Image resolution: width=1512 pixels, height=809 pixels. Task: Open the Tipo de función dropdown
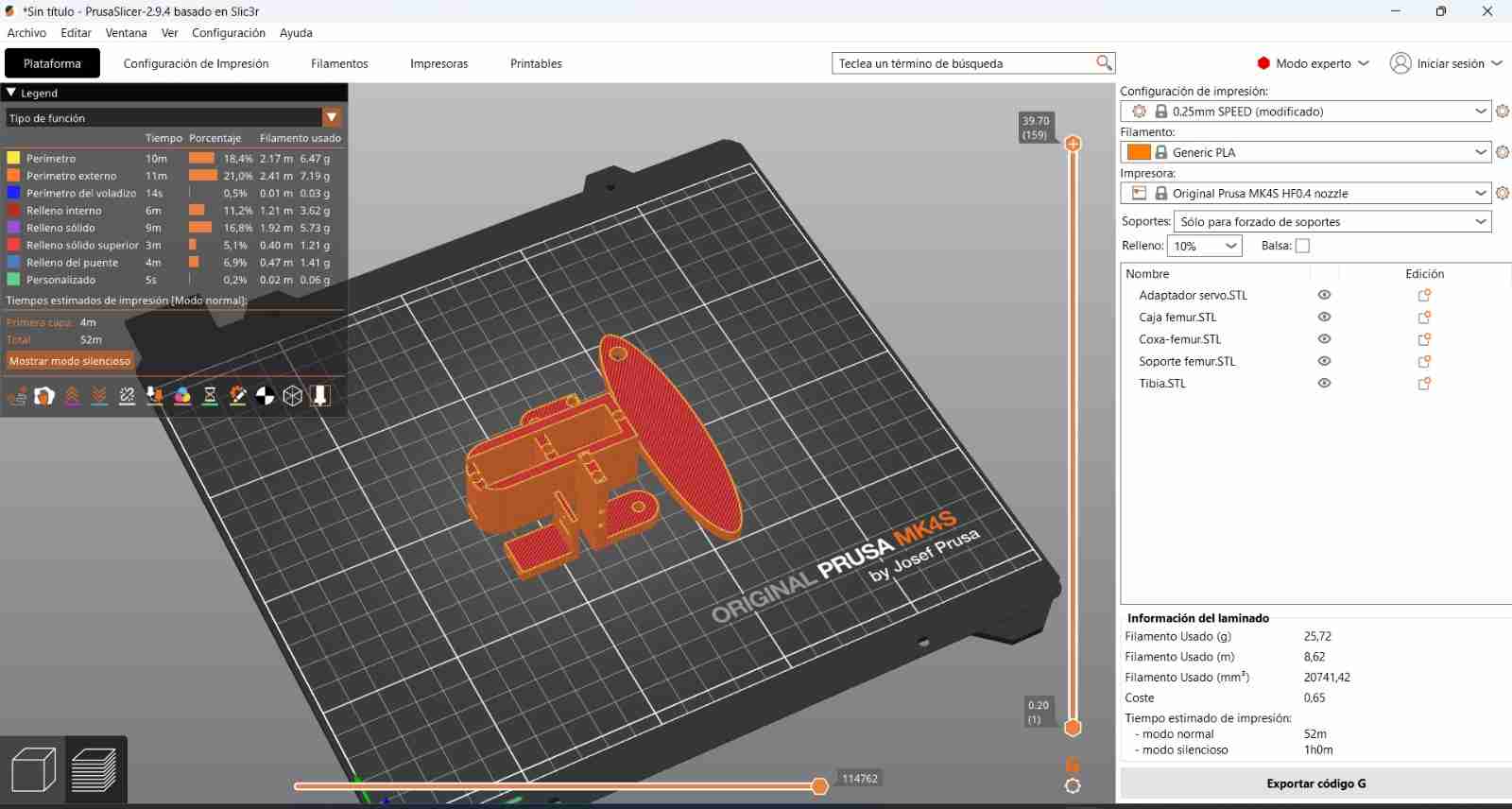174,118
